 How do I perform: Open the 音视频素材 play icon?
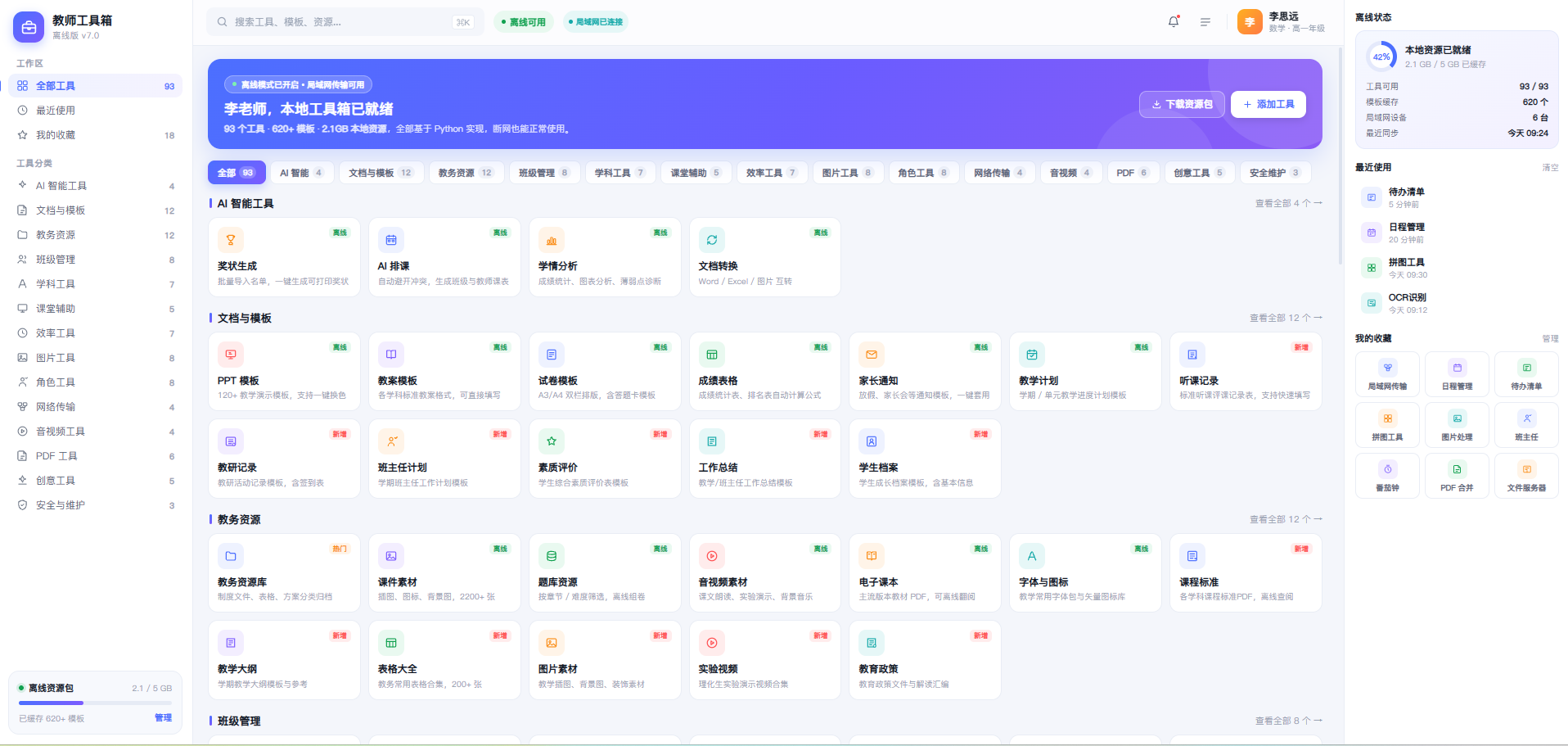pos(712,556)
